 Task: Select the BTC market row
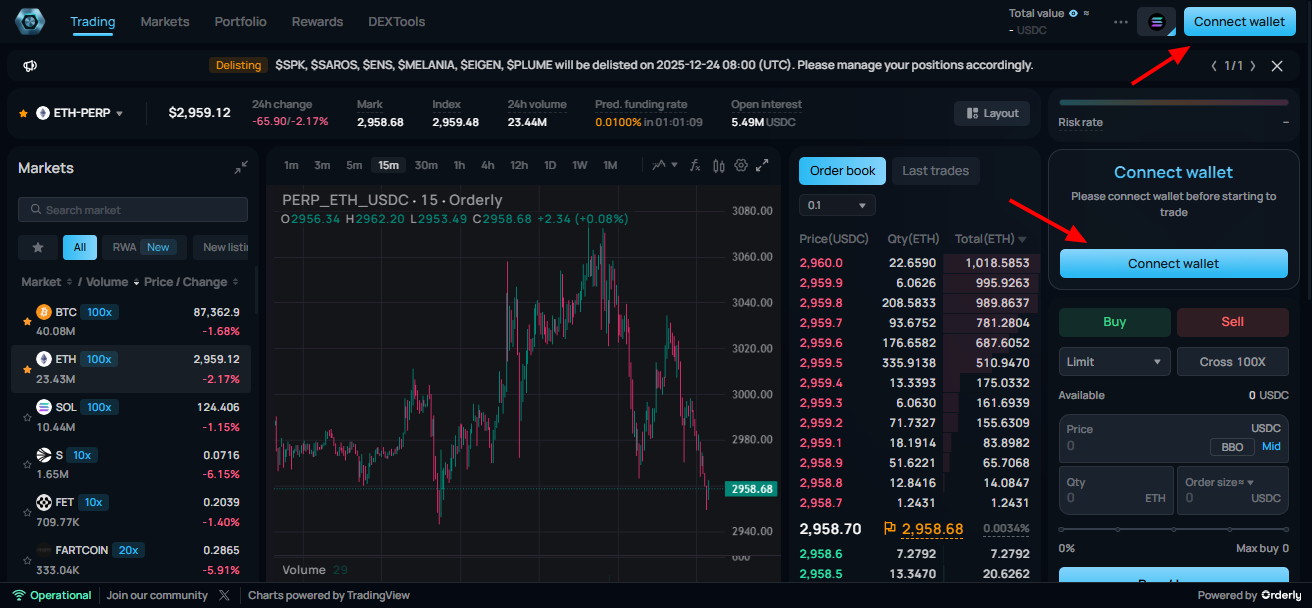[x=131, y=322]
